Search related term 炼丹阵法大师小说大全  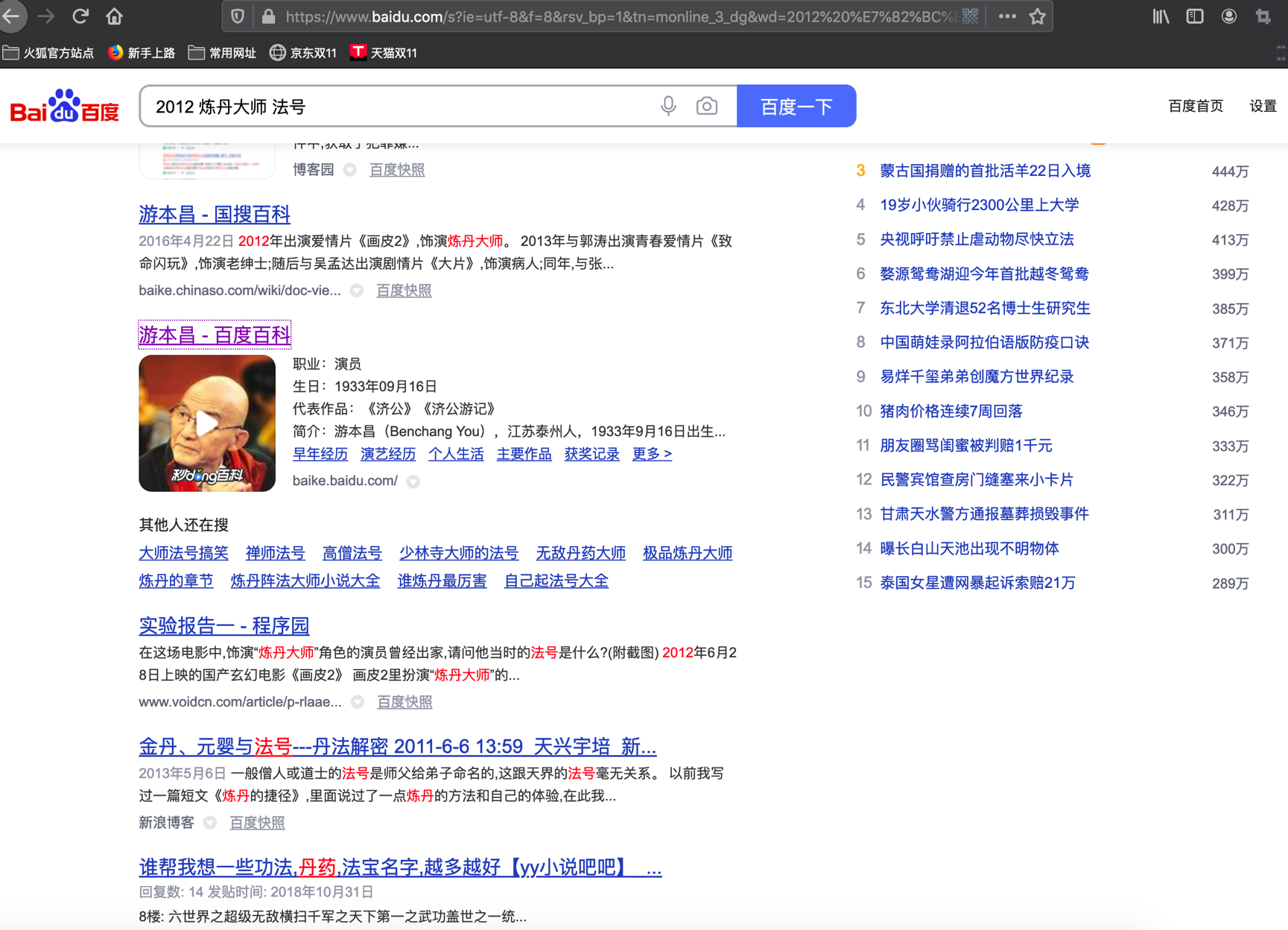(305, 581)
